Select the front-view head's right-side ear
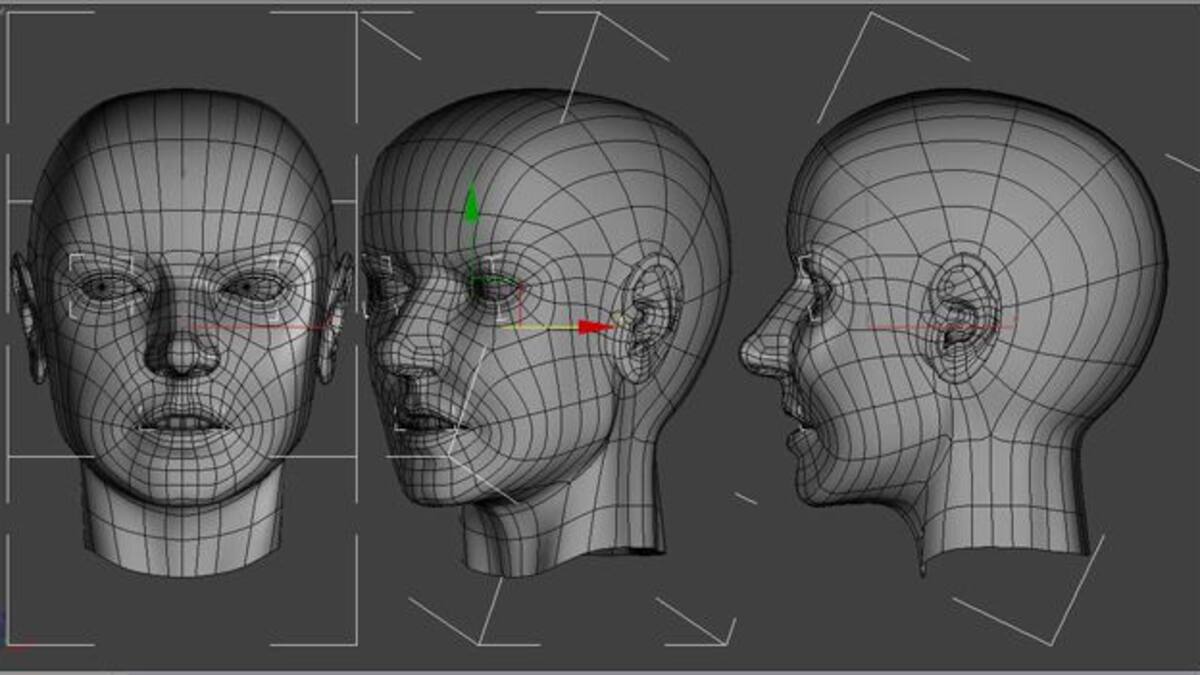This screenshot has height=675, width=1200. (x=335, y=315)
